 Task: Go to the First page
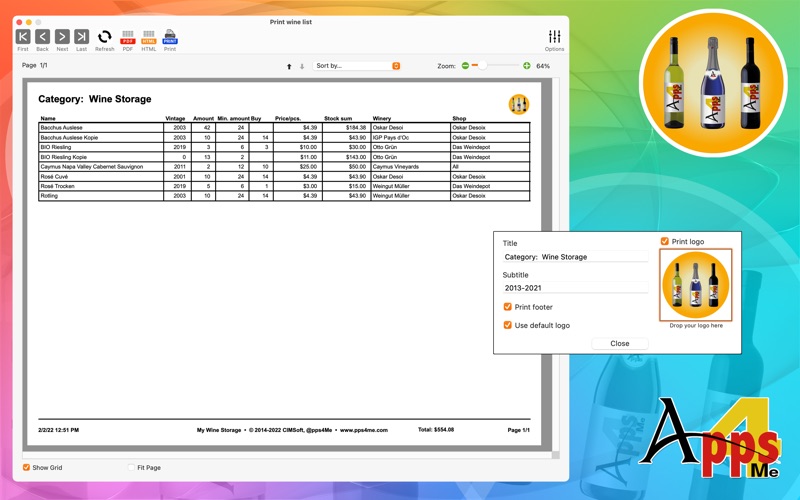pos(23,37)
